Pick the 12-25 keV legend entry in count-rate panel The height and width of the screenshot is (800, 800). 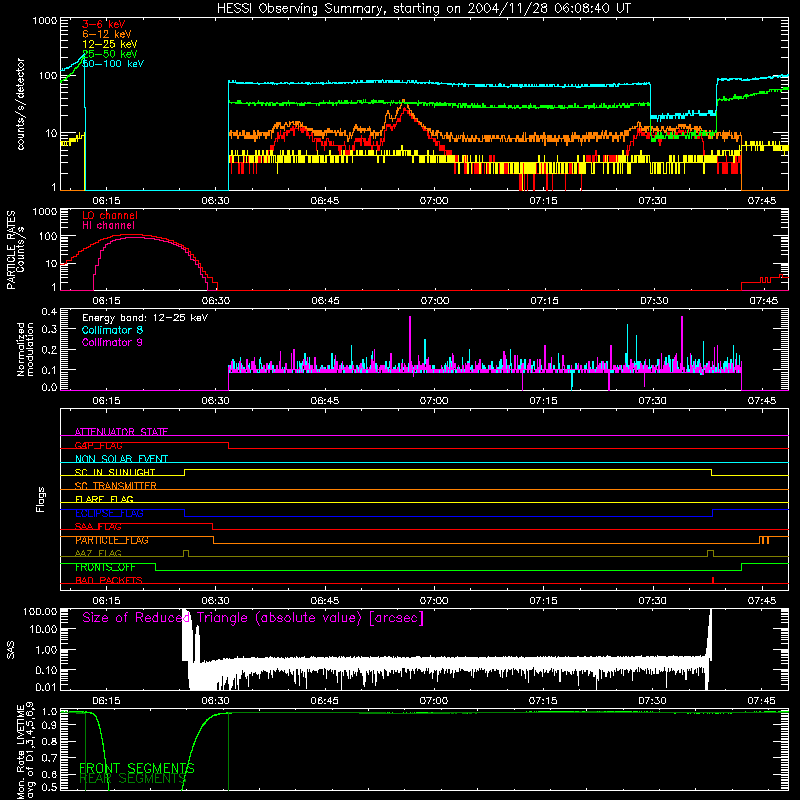coord(110,44)
